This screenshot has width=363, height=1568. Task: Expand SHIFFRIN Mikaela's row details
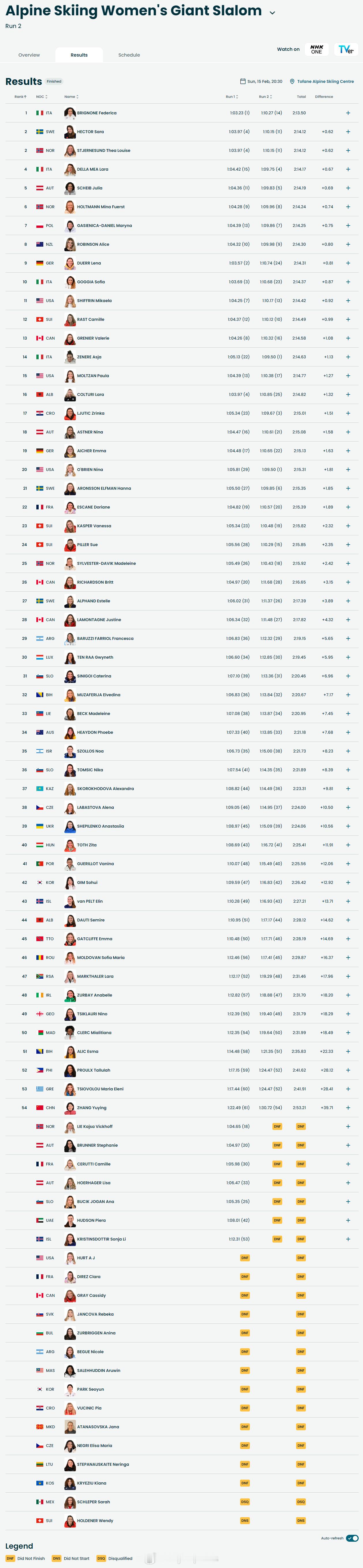point(348,301)
